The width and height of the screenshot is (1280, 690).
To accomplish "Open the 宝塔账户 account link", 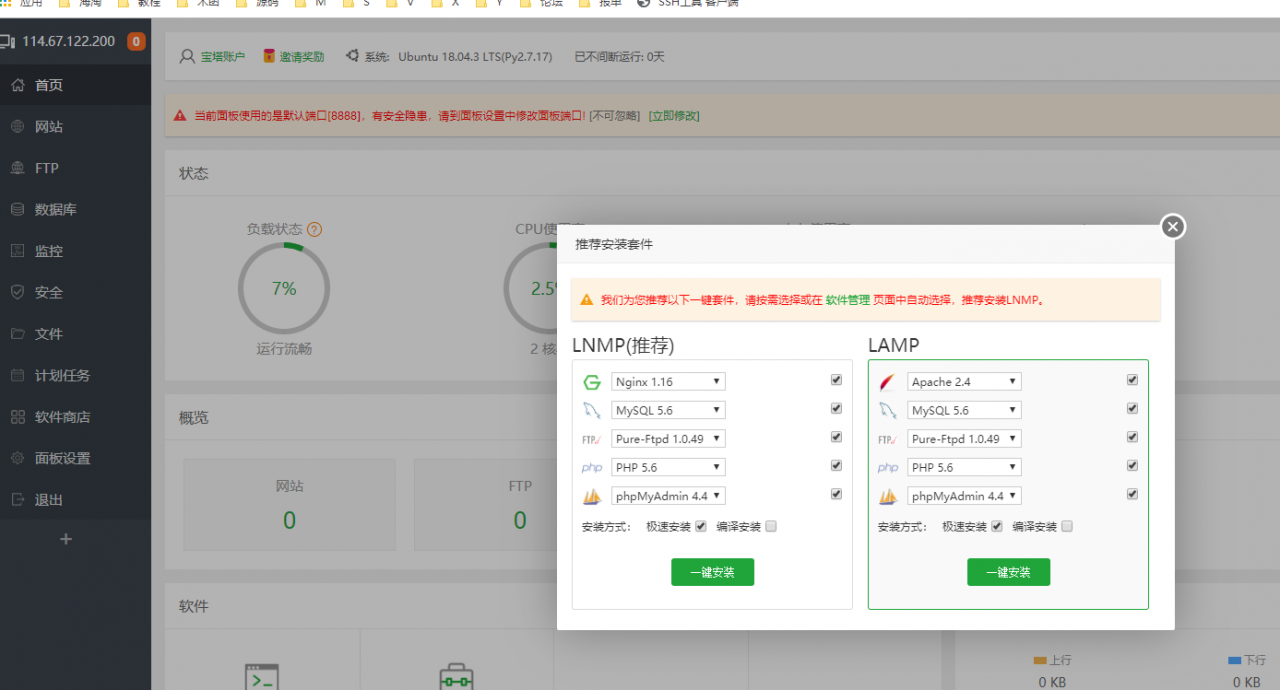I will [223, 57].
